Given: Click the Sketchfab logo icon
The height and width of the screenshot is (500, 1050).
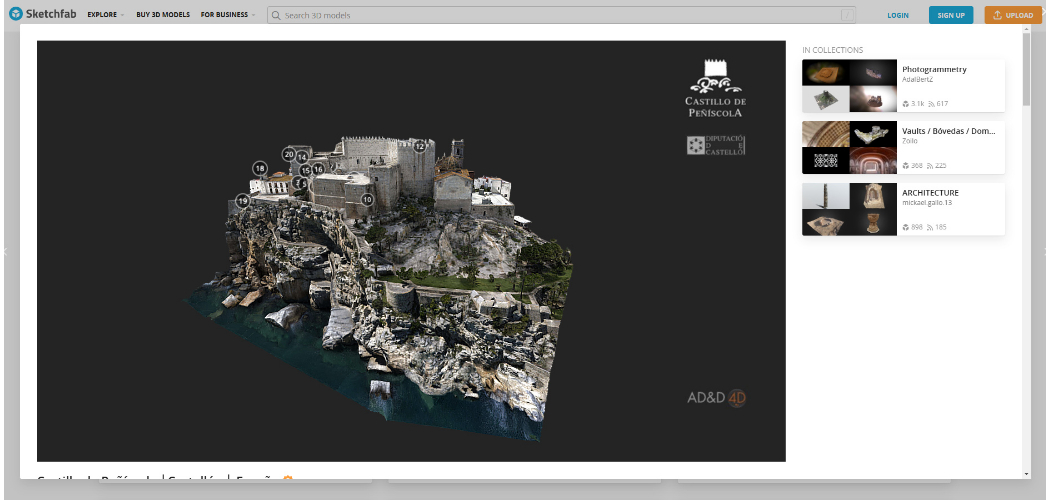Looking at the screenshot, I should (16, 15).
